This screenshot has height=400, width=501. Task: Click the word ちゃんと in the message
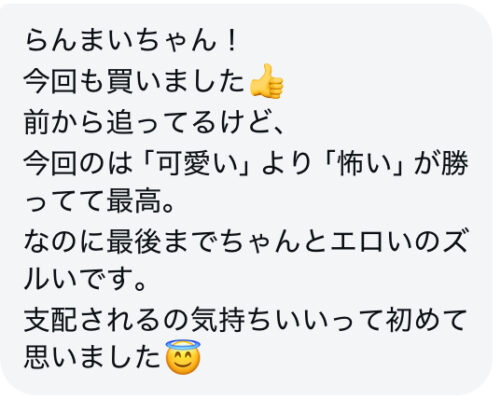coord(273,242)
